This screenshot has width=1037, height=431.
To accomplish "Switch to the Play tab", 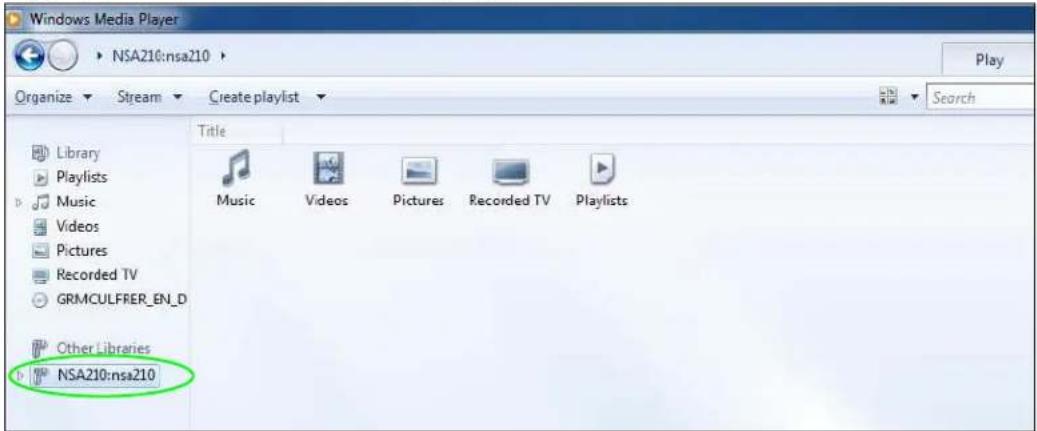I will point(989,60).
